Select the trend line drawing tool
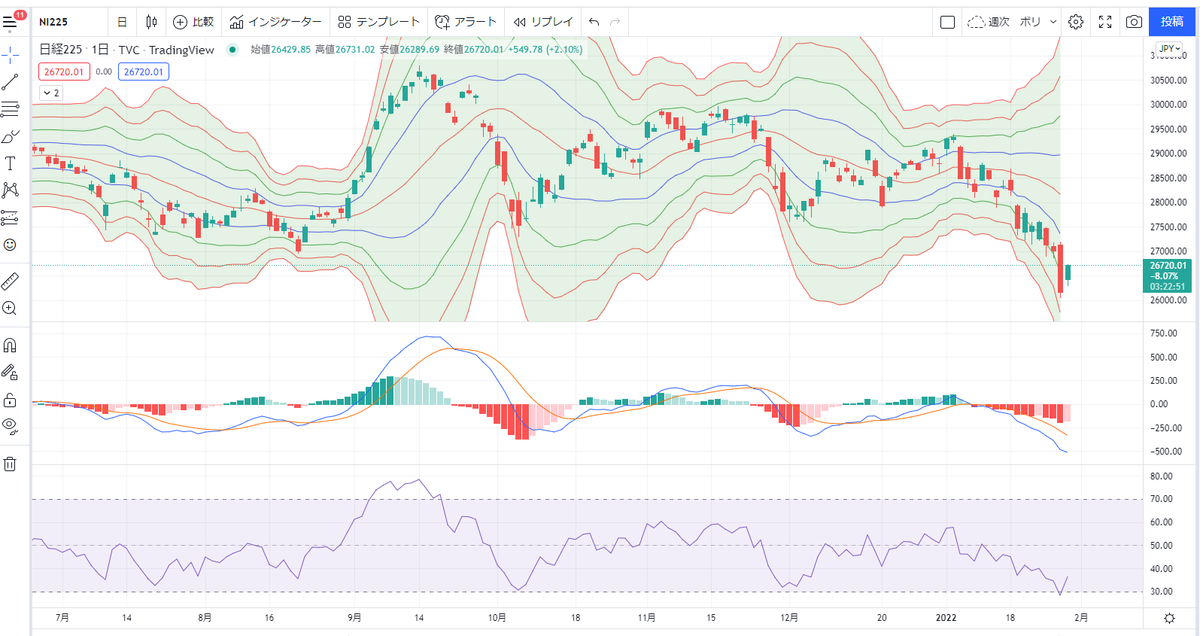 [10, 81]
